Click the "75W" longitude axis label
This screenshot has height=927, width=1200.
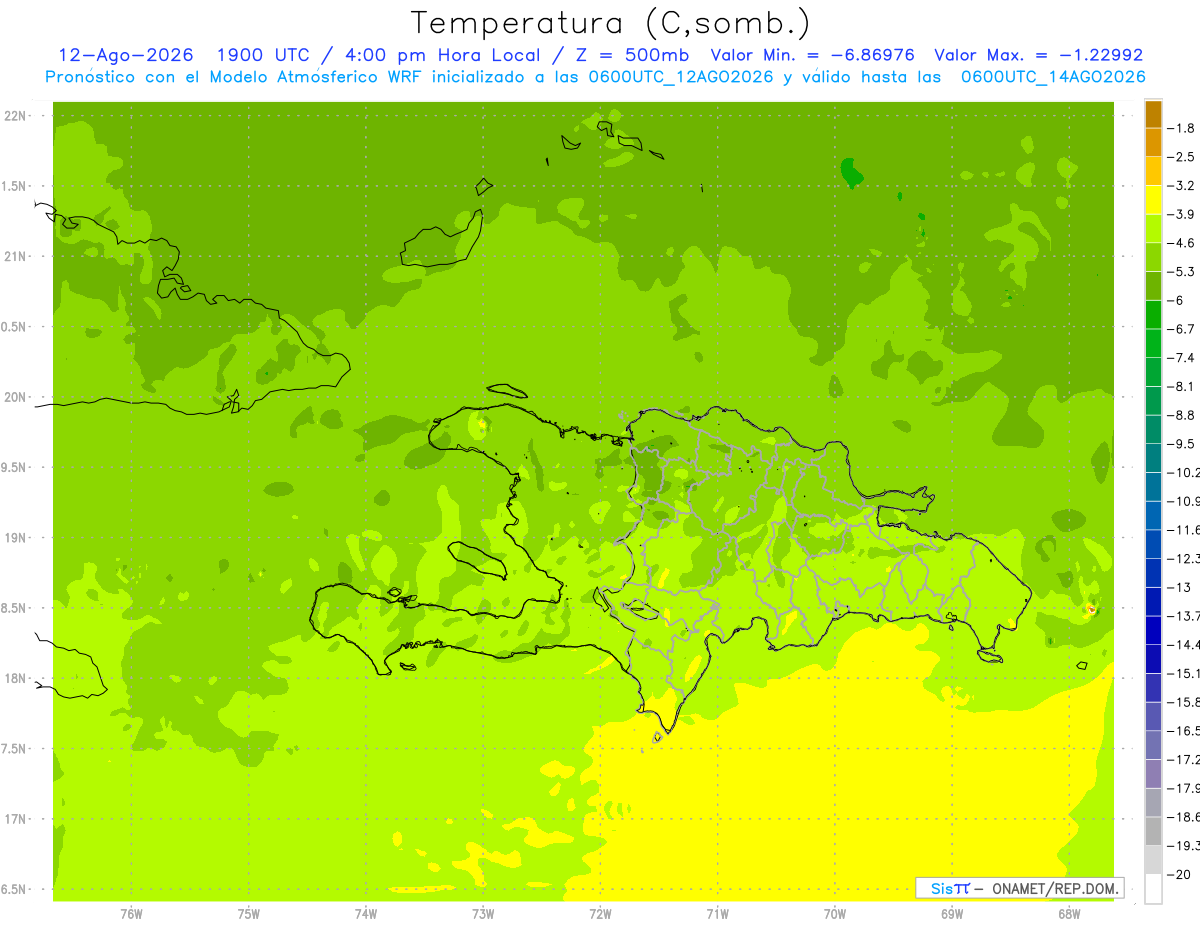tap(248, 914)
